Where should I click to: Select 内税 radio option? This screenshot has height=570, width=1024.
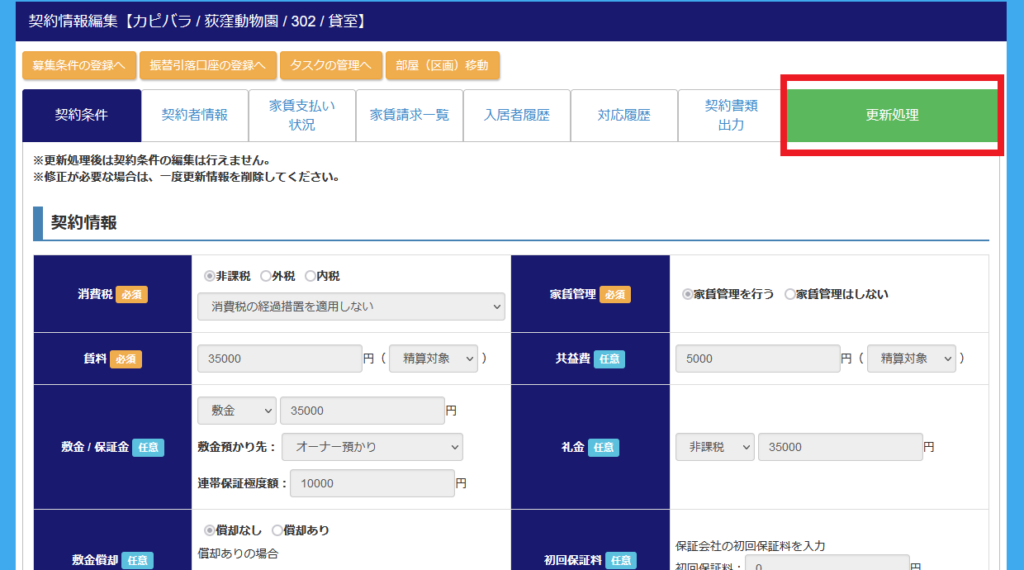pos(310,276)
